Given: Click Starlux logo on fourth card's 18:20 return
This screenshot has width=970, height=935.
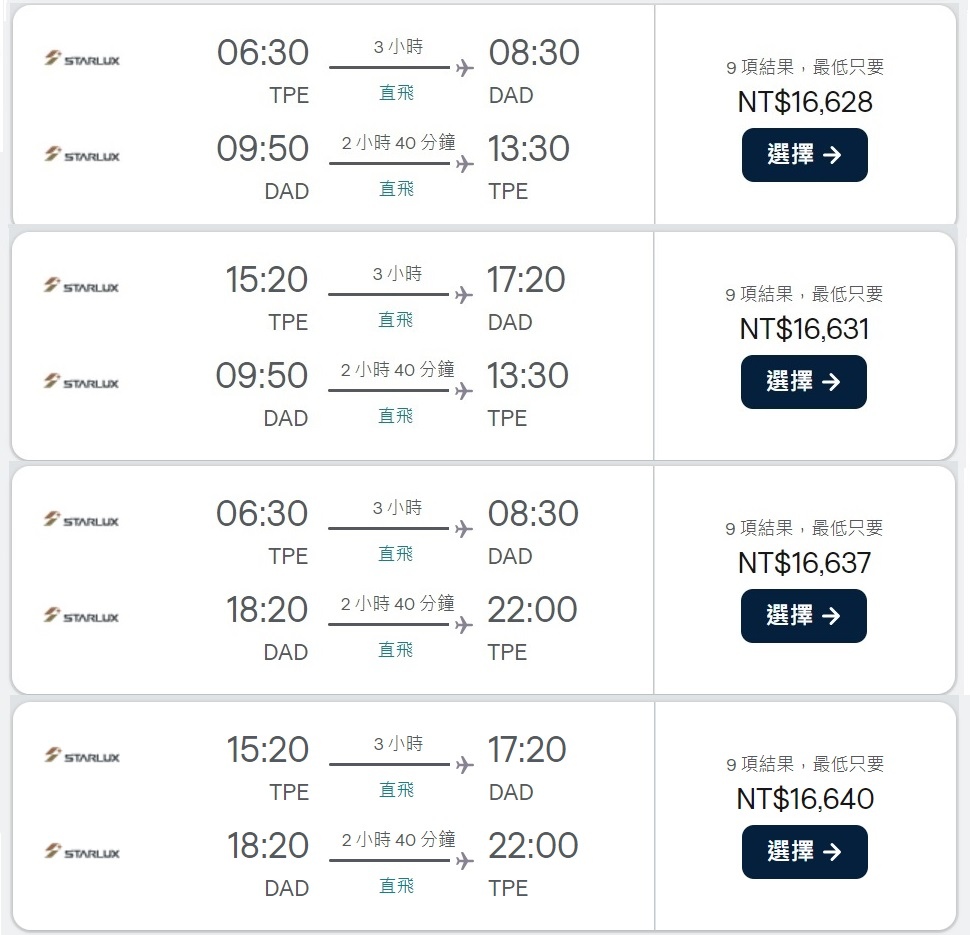Looking at the screenshot, I should (x=82, y=851).
